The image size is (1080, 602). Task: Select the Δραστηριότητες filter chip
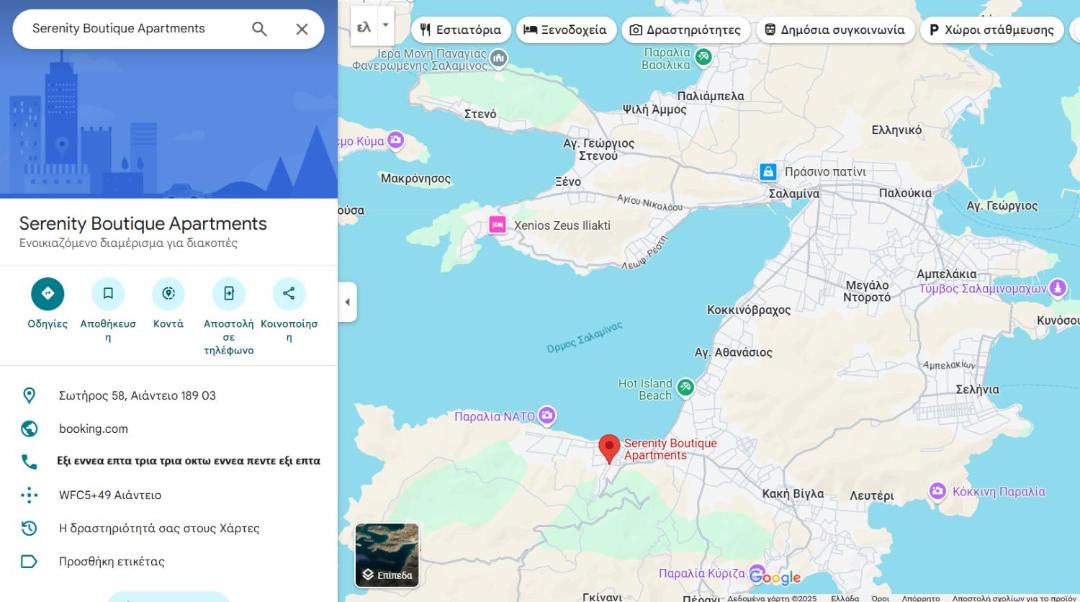685,30
